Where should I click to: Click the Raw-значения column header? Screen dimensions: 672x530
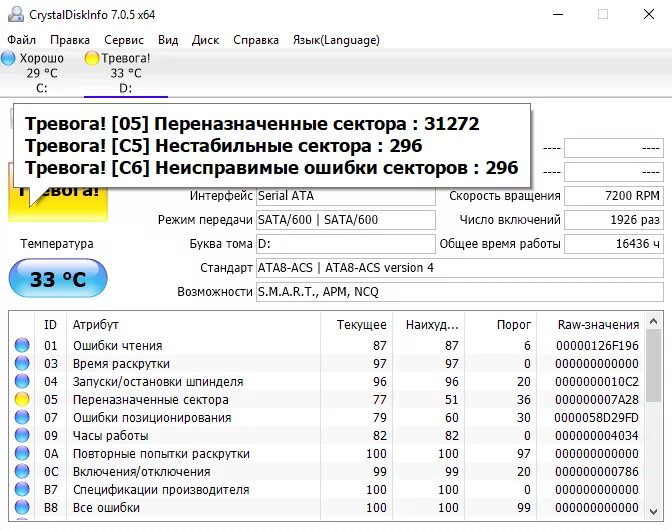click(591, 325)
